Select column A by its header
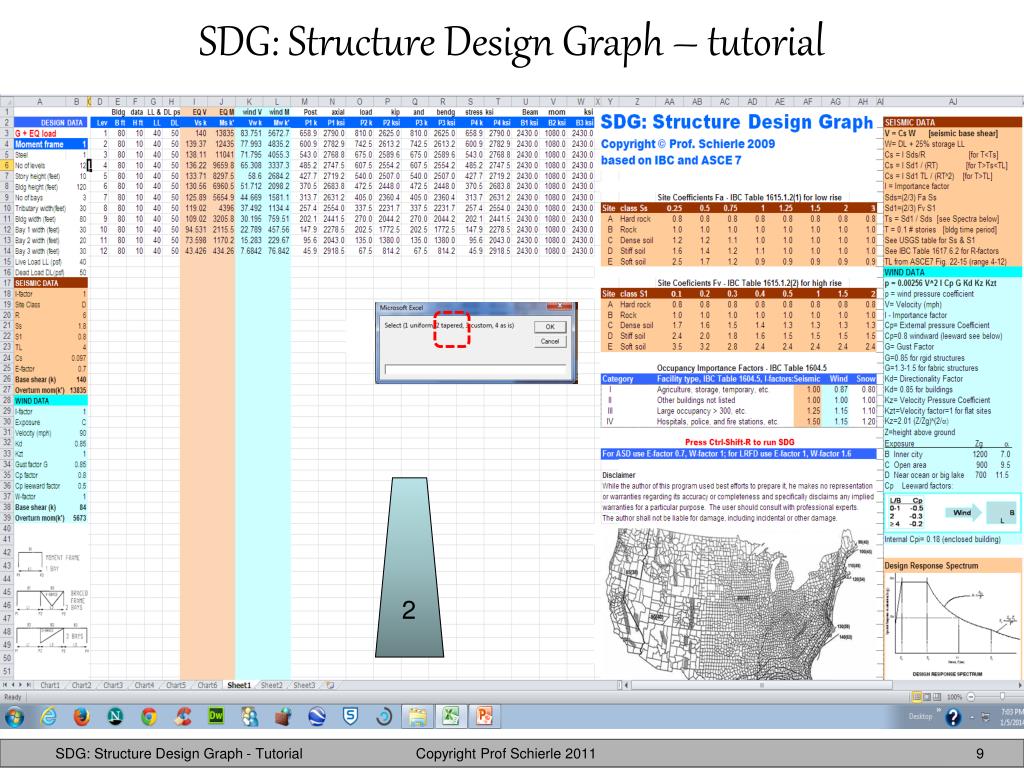Screen dimensions: 1024x768 click(x=39, y=102)
